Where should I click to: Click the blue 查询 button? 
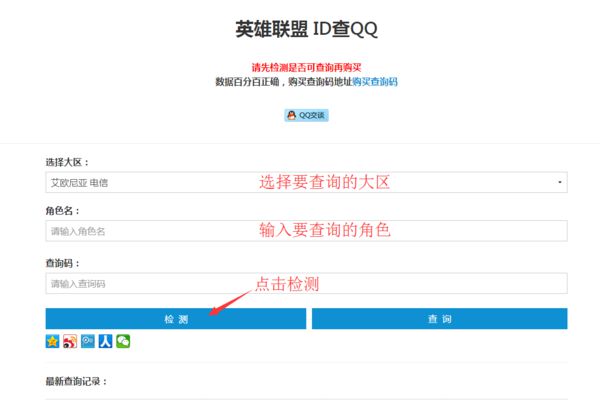pos(440,318)
